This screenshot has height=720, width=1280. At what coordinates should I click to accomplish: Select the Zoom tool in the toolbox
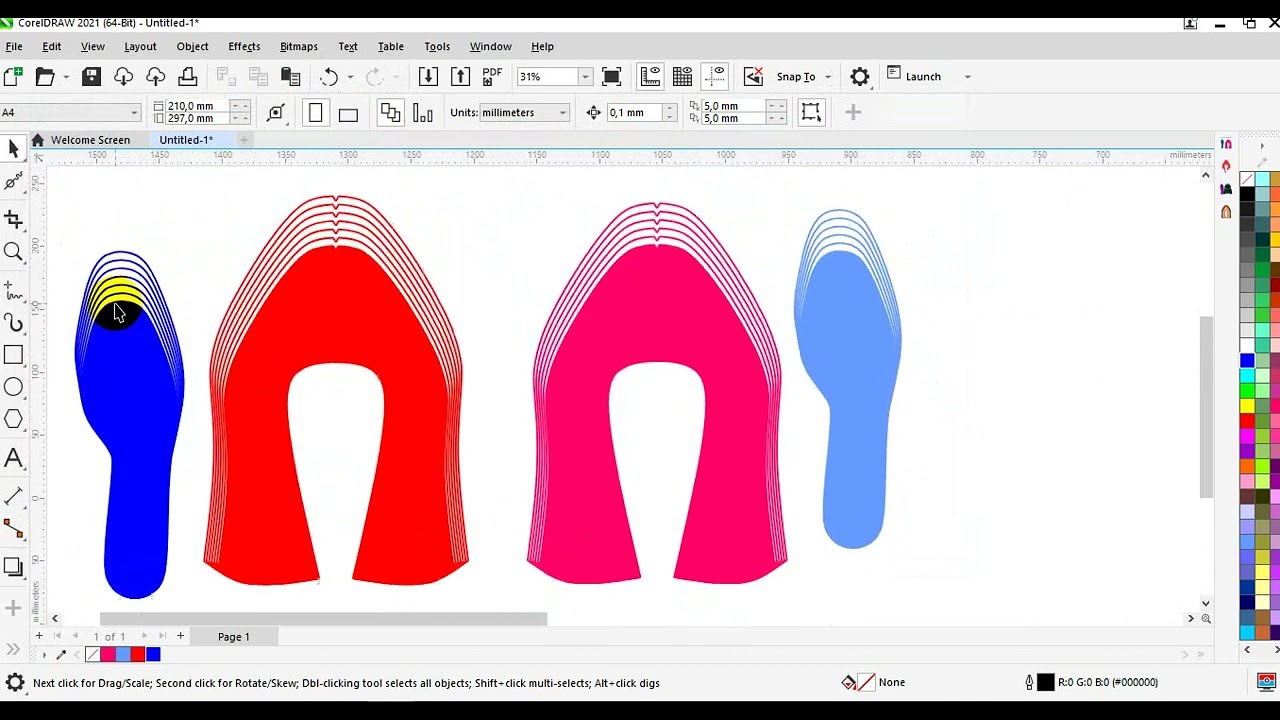pyautogui.click(x=13, y=252)
